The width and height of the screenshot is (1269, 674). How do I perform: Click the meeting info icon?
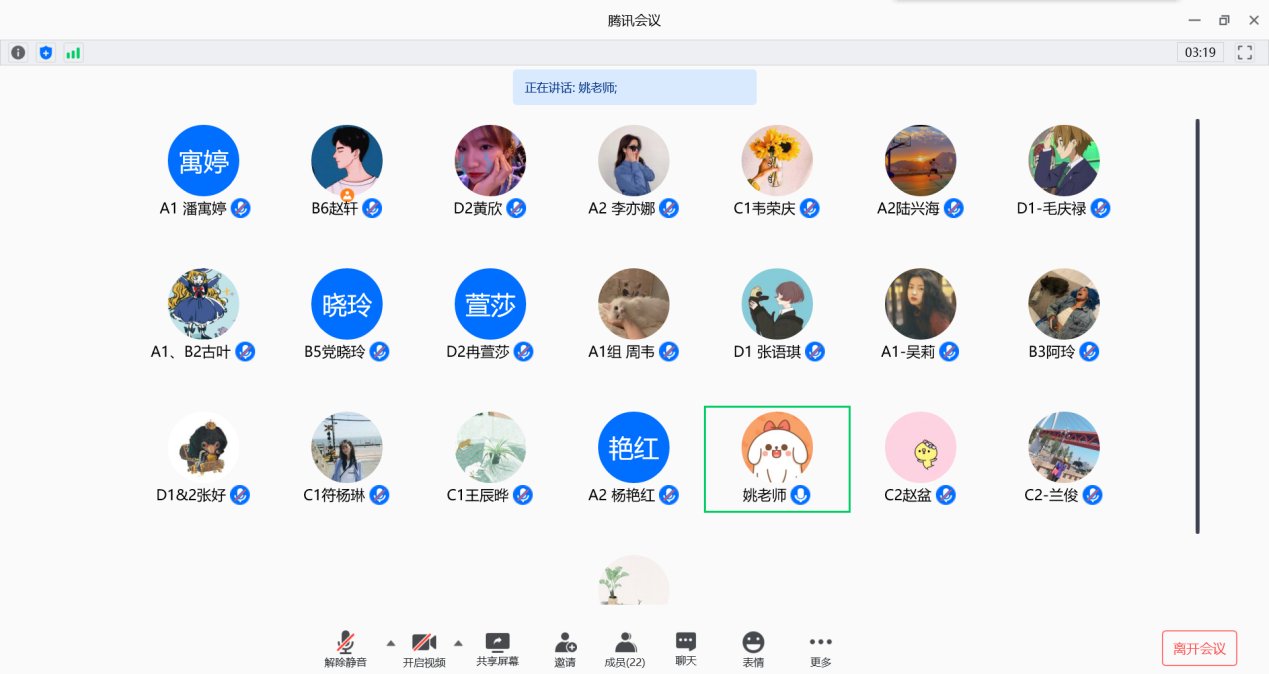18,53
